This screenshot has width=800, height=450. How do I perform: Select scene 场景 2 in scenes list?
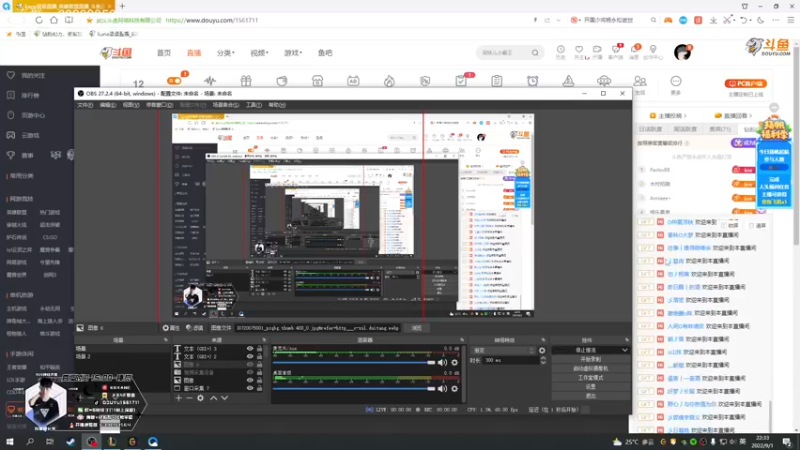[83, 357]
